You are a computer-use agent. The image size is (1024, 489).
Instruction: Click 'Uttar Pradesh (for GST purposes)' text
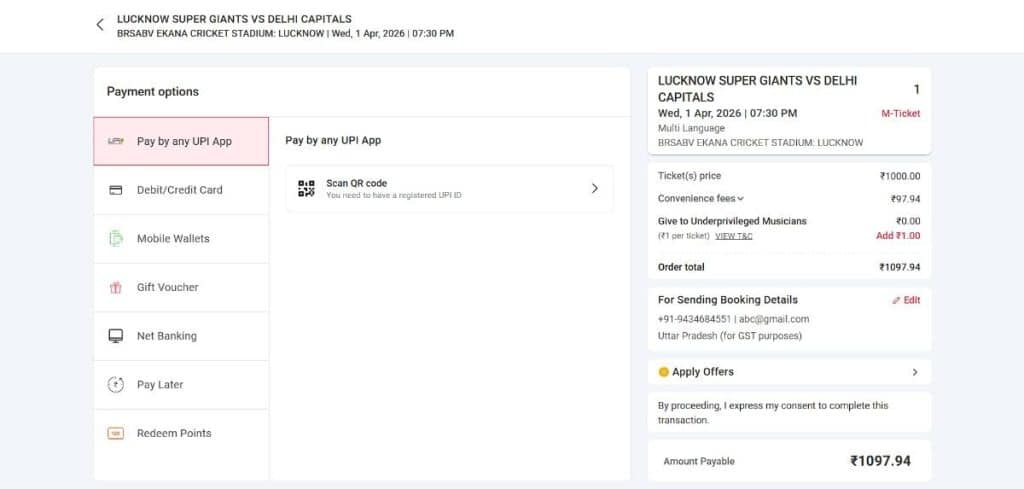tap(729, 336)
